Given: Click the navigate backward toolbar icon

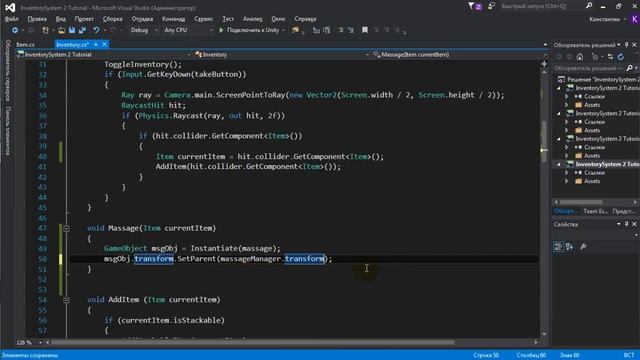Looking at the screenshot, I should point(15,30).
